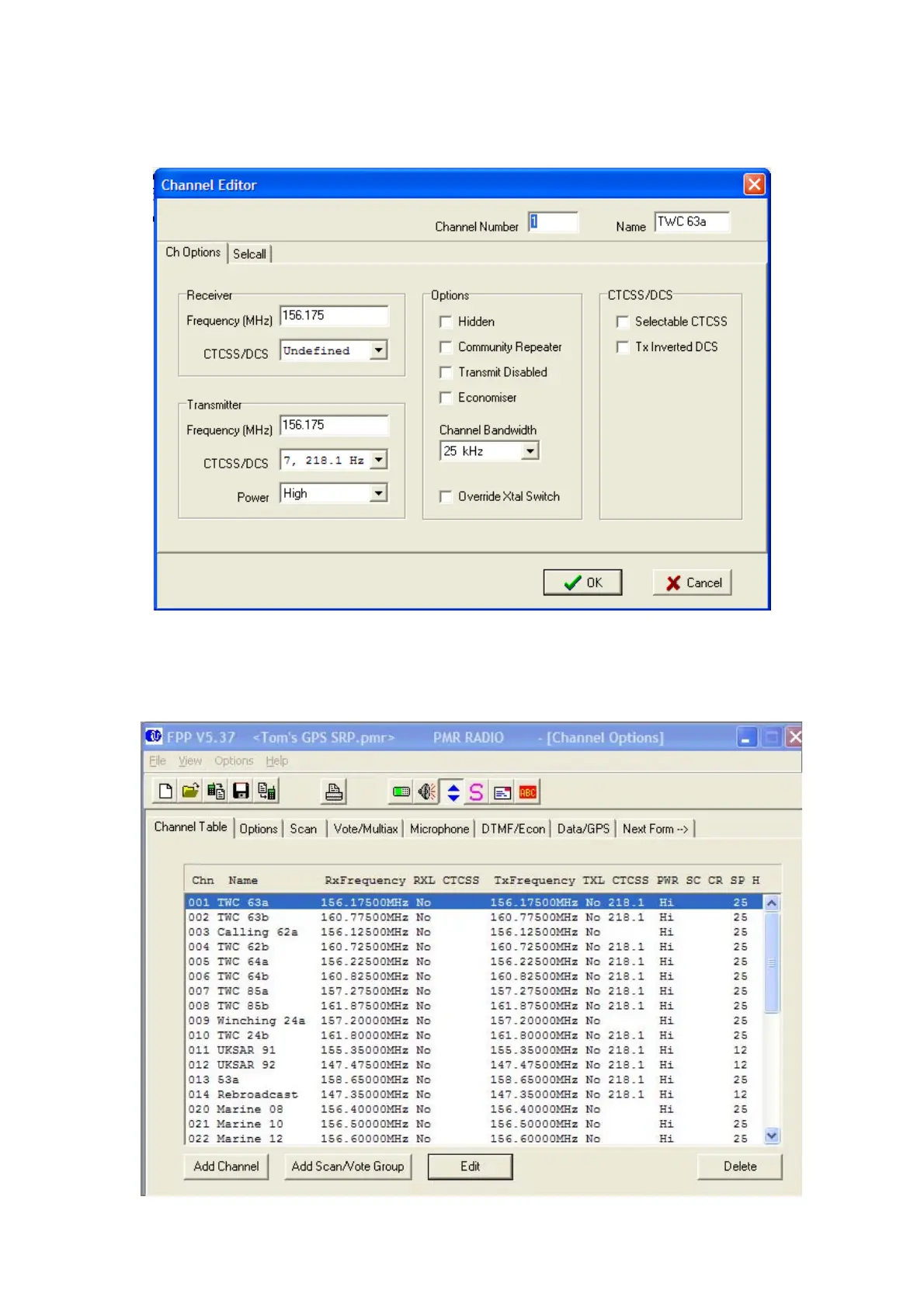The width and height of the screenshot is (924, 1308).
Task: Click the channel list scrollbar thumb
Action: pyautogui.click(x=771, y=962)
